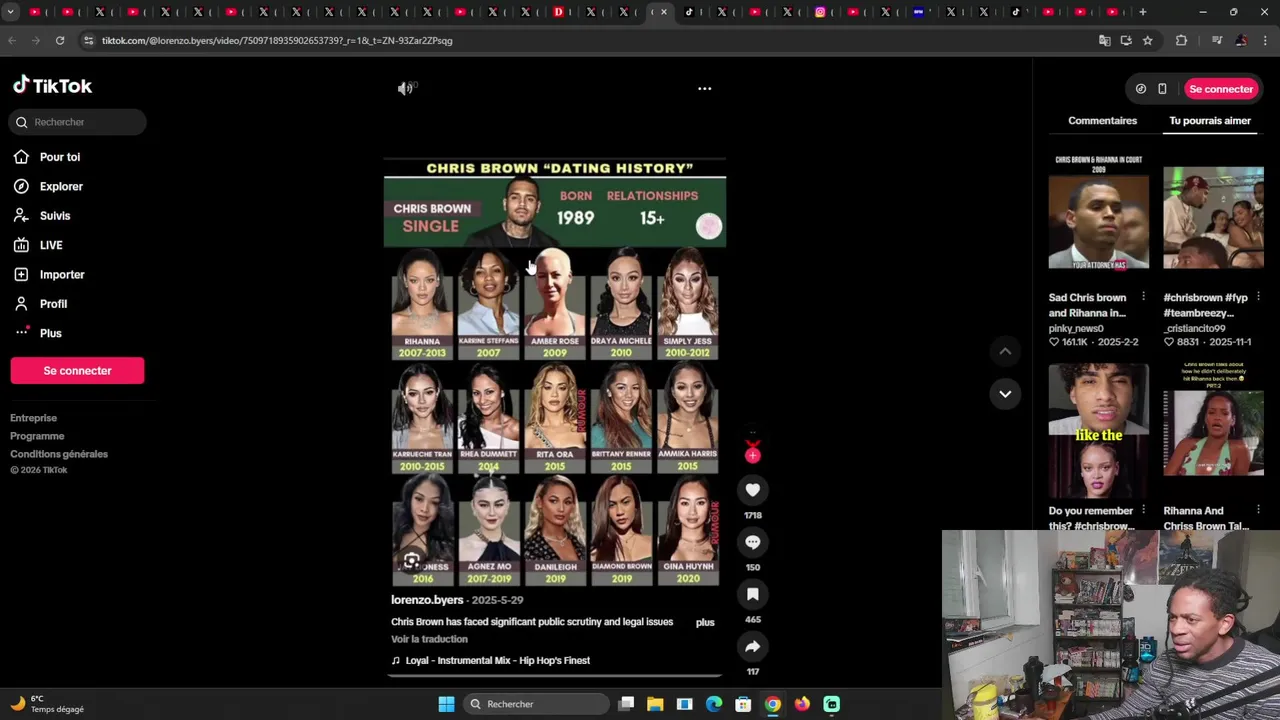Share the video using the arrow icon
This screenshot has height=720, width=1280.
point(753,646)
